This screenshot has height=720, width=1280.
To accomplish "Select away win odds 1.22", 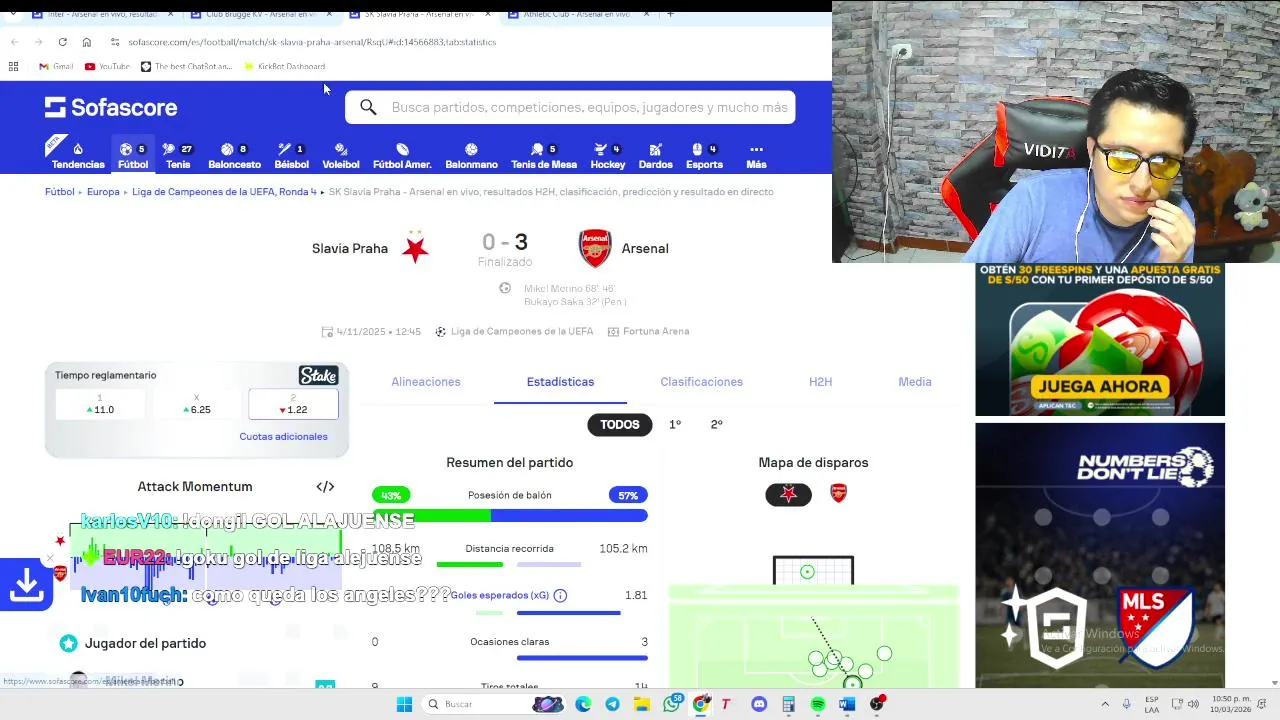I will 293,404.
